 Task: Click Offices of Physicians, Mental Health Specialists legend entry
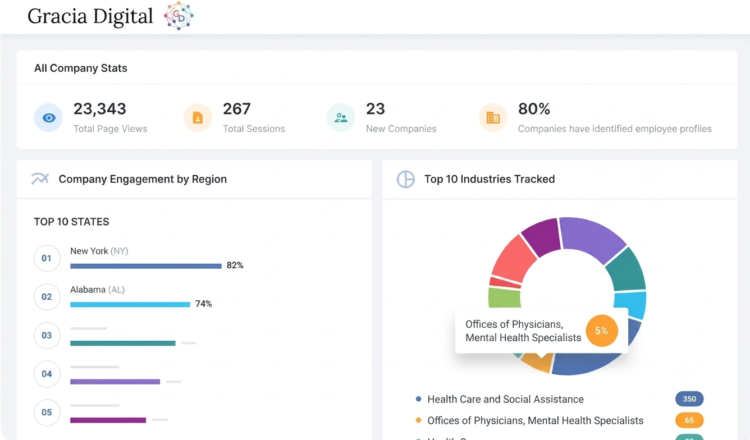535,420
